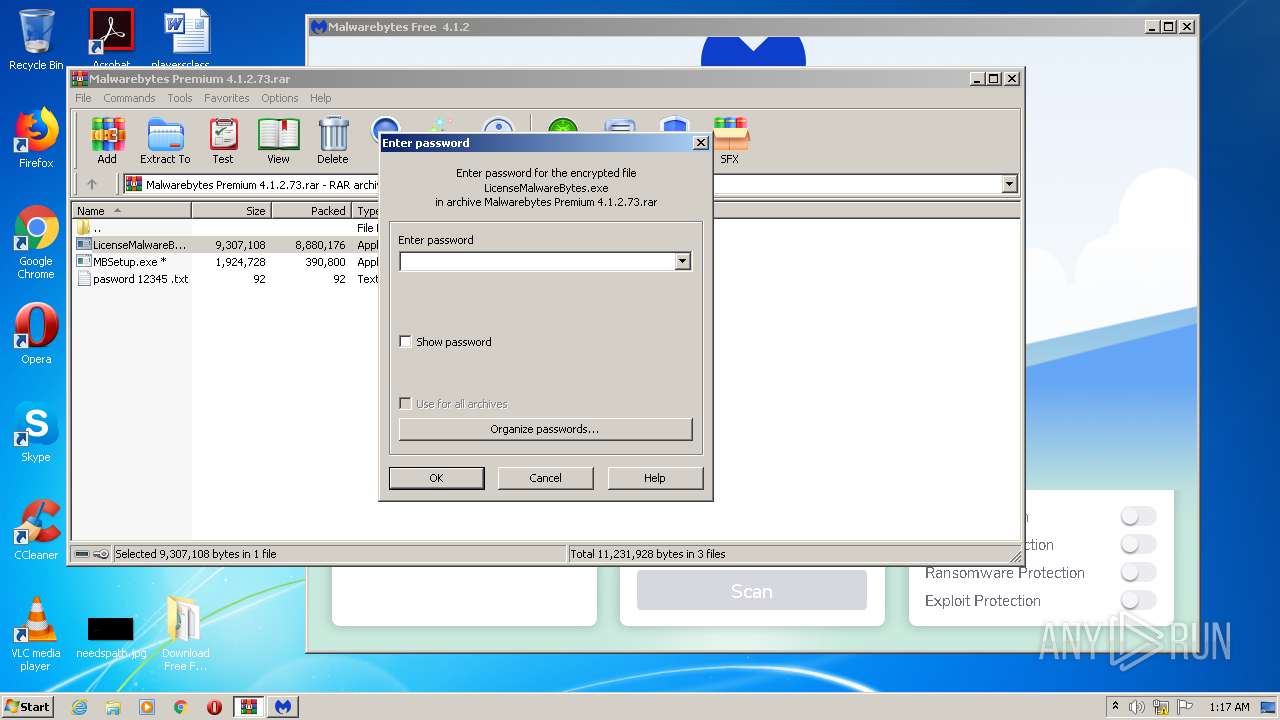Click the Opera icon in the taskbar
The width and height of the screenshot is (1280, 720).
point(214,706)
